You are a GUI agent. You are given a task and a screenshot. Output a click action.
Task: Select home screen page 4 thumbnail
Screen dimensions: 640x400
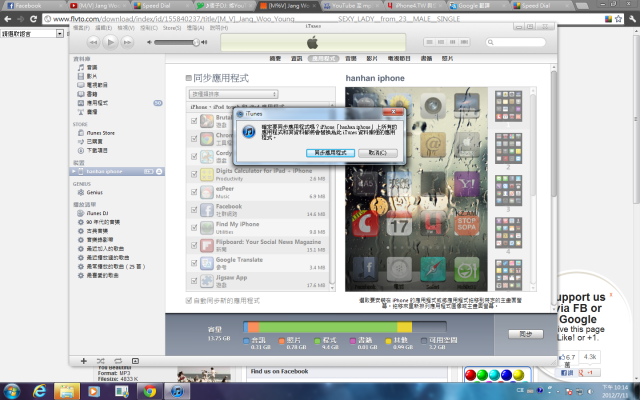508,233
